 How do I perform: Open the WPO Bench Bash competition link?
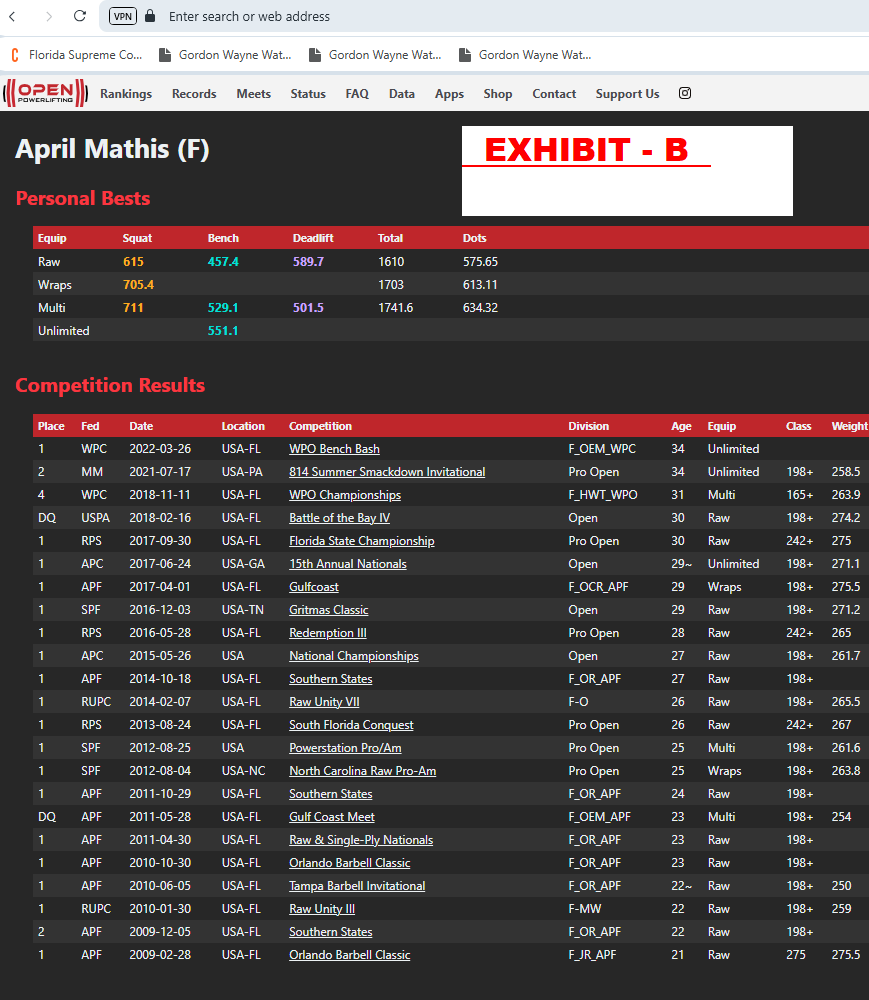tap(334, 449)
